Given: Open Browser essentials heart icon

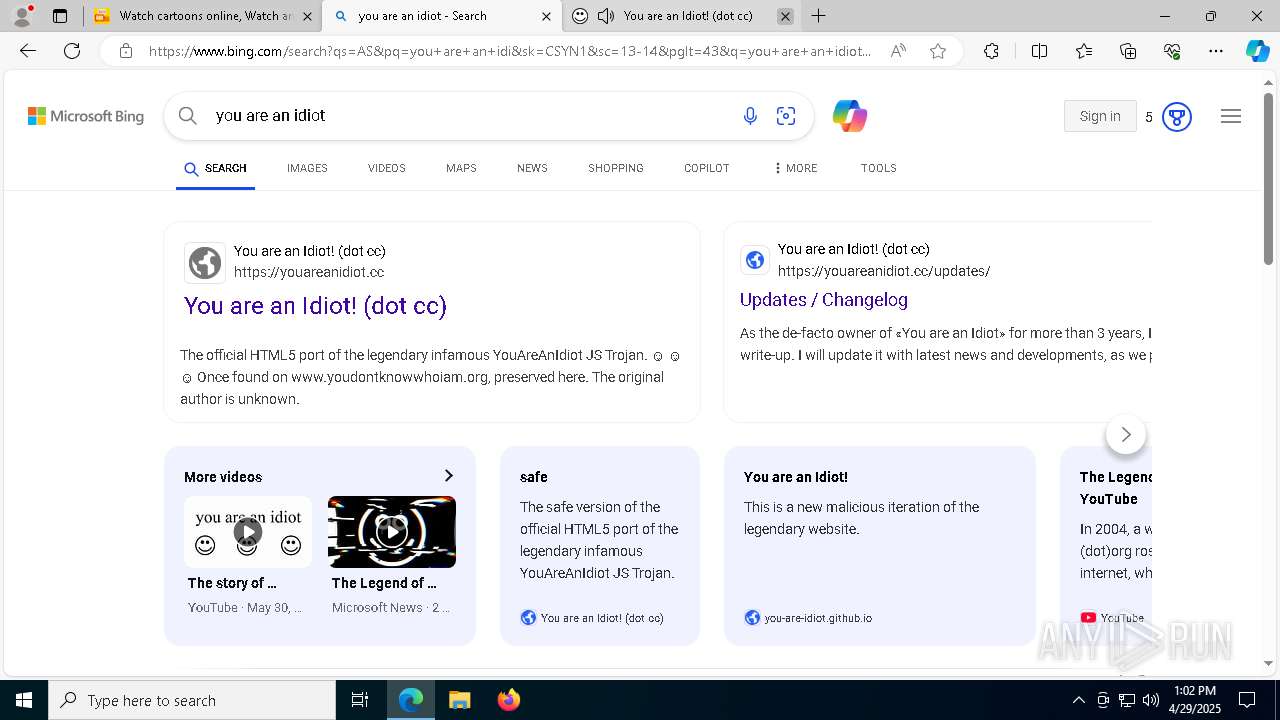Looking at the screenshot, I should tap(1172, 51).
